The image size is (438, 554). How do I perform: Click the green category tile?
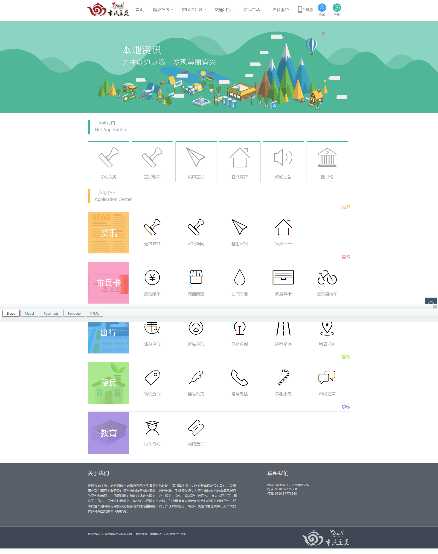pos(108,383)
